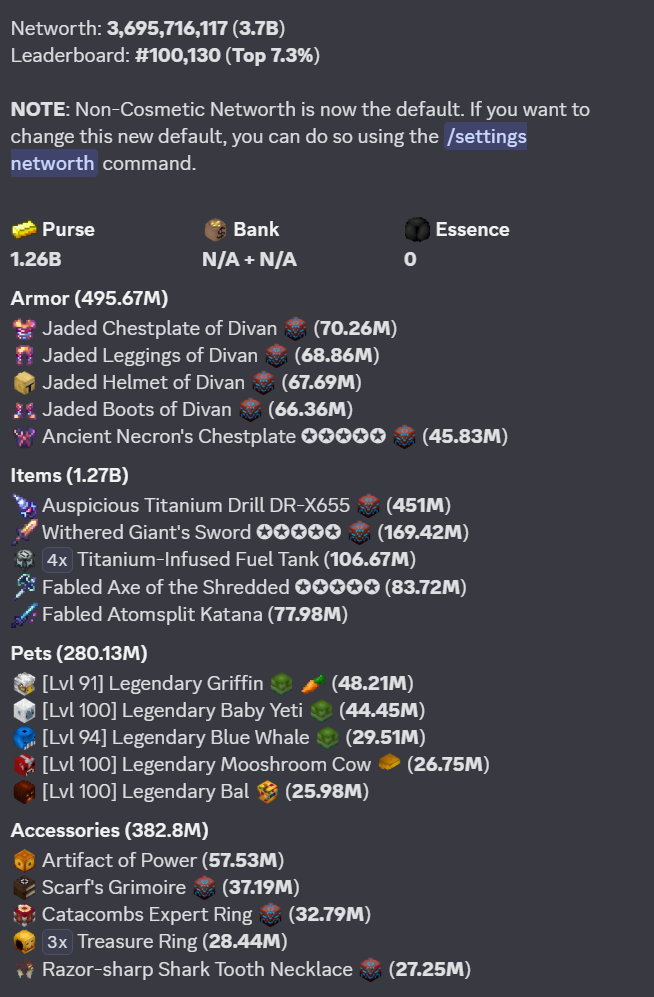The width and height of the screenshot is (654, 997).
Task: Click the Legendary Mooshroom Cow icon
Action: (24, 765)
